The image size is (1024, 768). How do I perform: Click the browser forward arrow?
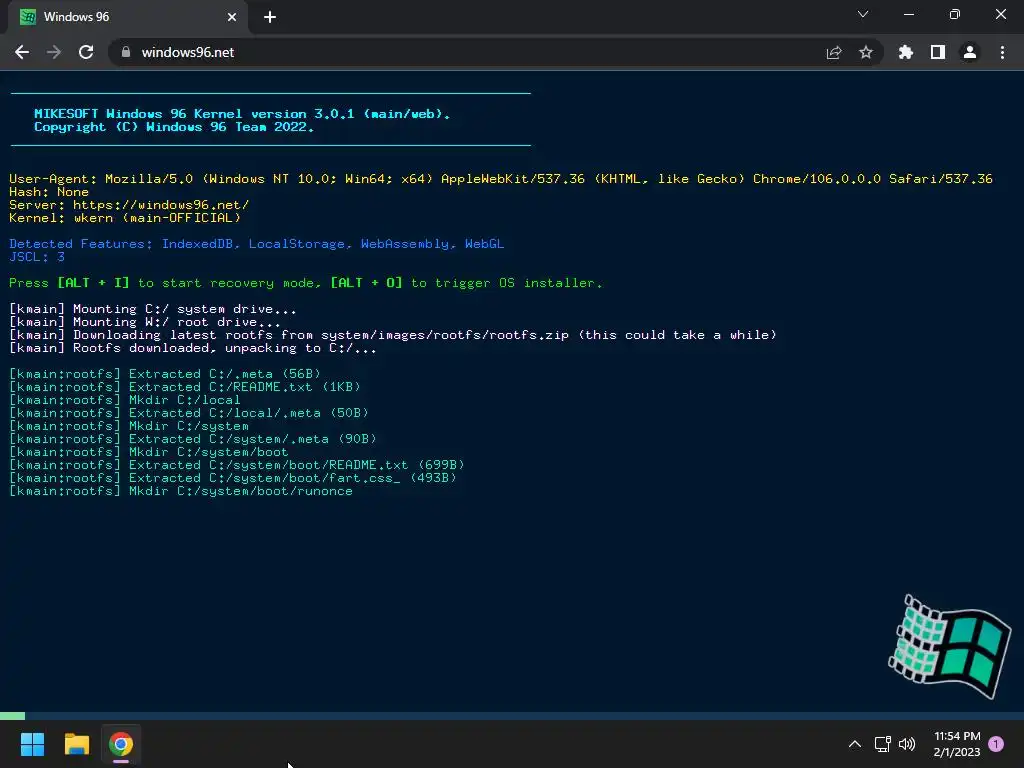coord(54,52)
